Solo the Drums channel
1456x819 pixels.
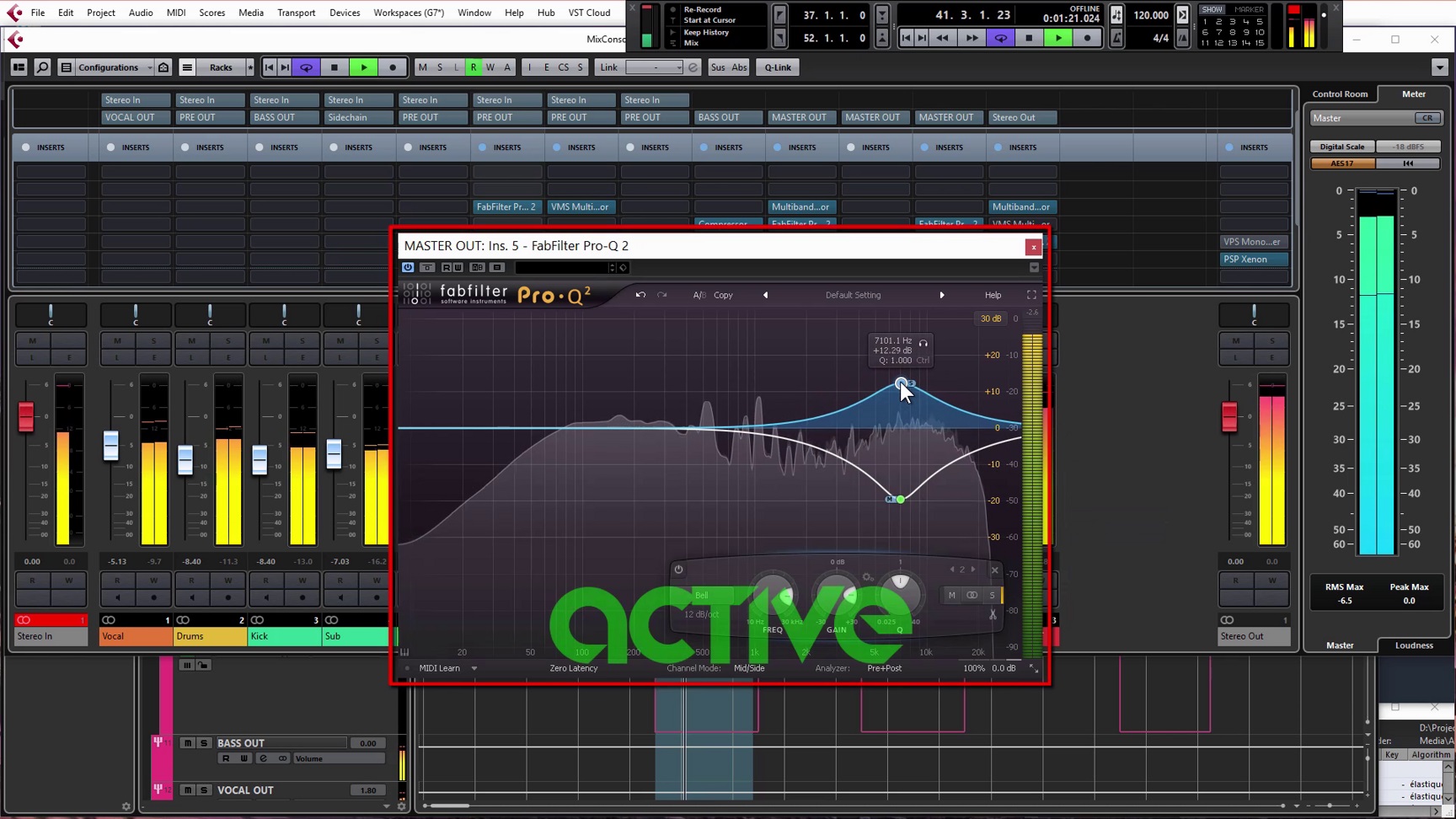coord(227,340)
